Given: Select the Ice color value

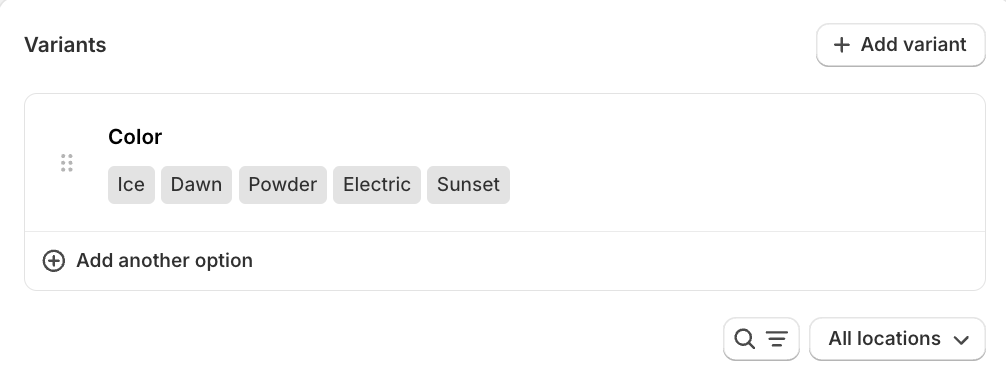Looking at the screenshot, I should pos(131,185).
